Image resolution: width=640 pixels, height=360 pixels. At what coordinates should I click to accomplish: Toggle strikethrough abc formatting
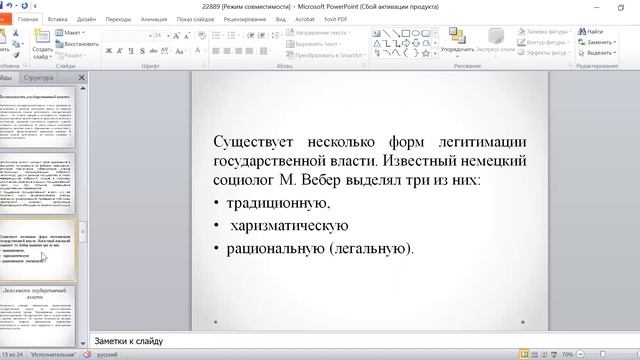pyautogui.click(x=153, y=51)
